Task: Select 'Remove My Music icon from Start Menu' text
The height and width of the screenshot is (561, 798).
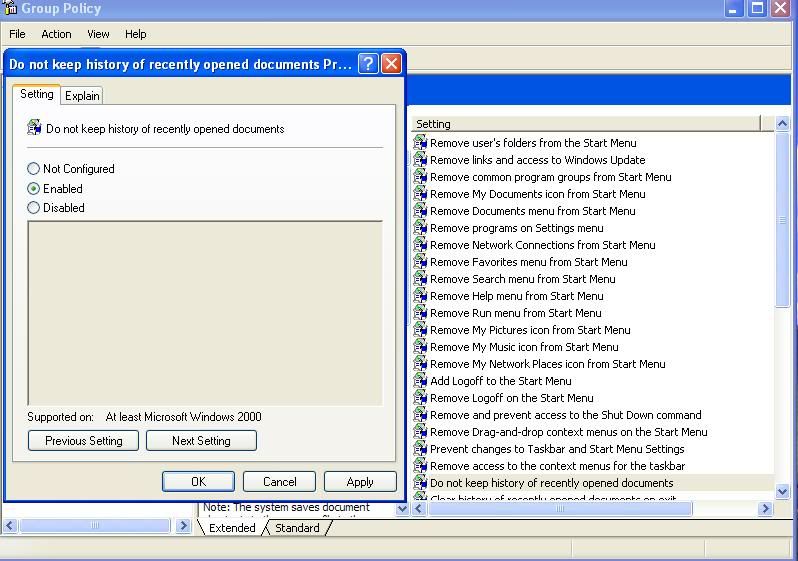Action: point(524,347)
